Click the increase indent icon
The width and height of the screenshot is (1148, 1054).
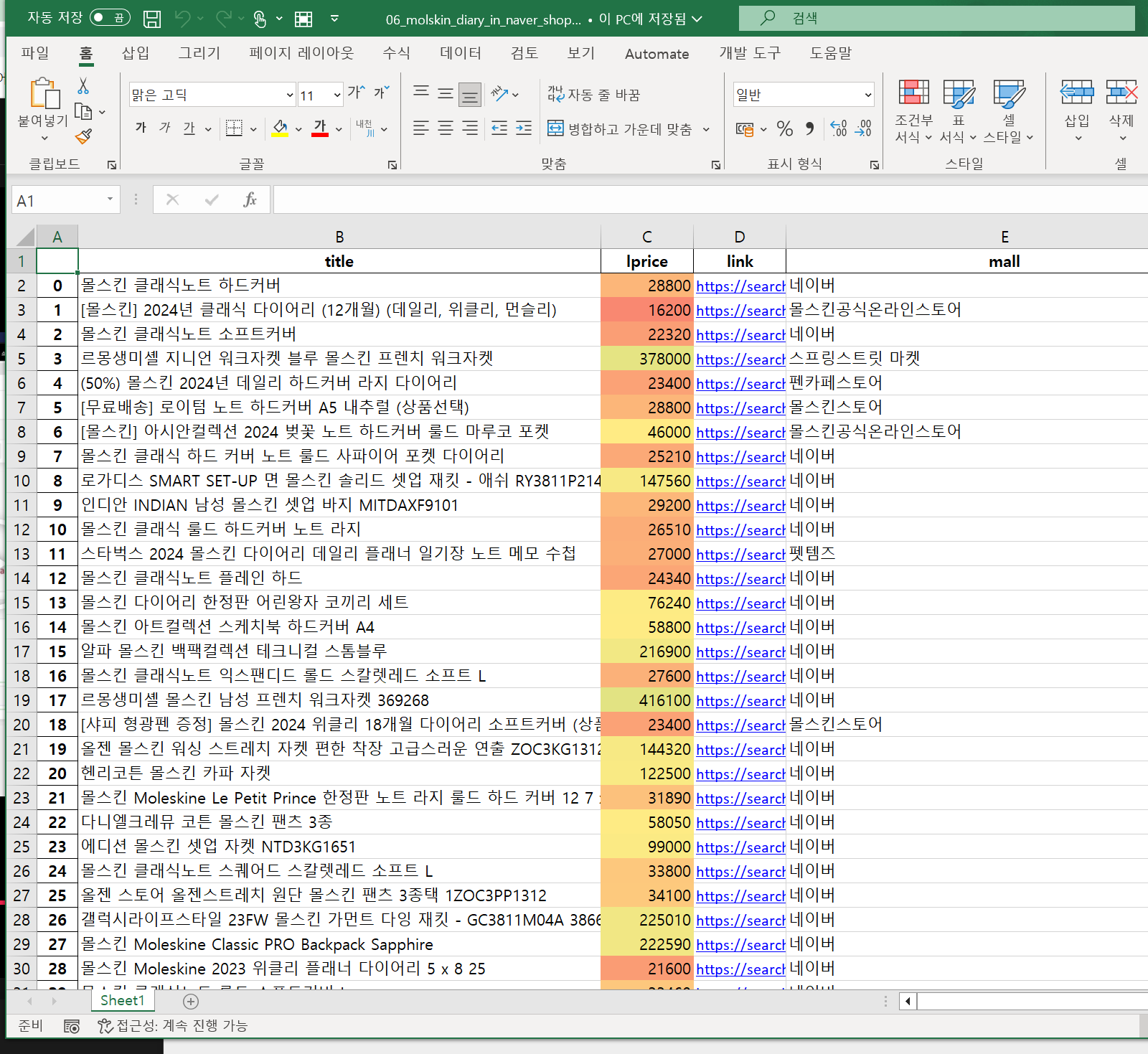coord(524,128)
